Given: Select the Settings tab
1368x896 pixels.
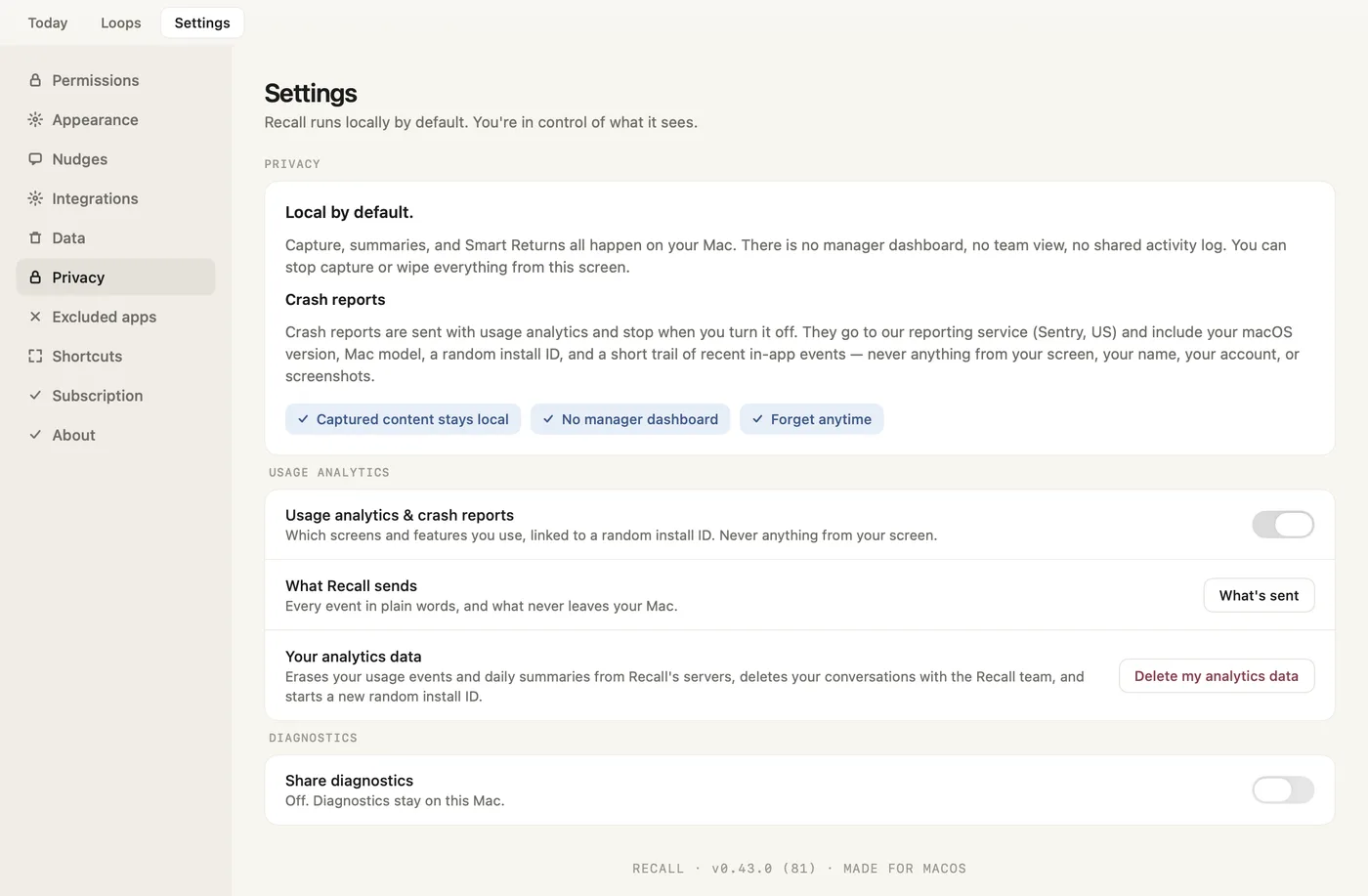Looking at the screenshot, I should click(x=202, y=22).
